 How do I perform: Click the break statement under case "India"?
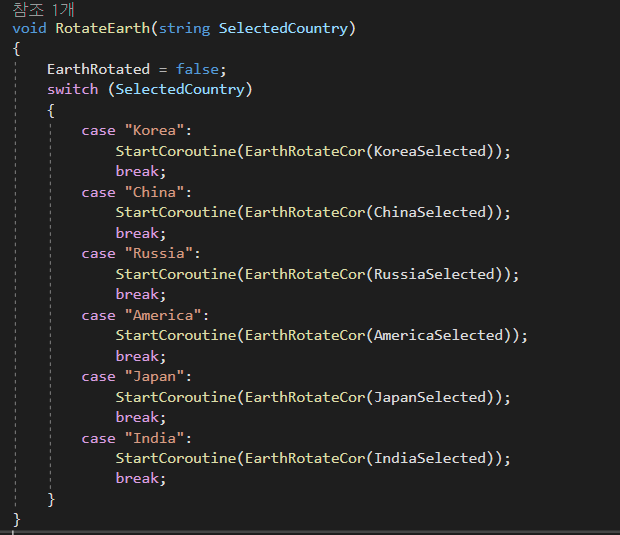141,478
